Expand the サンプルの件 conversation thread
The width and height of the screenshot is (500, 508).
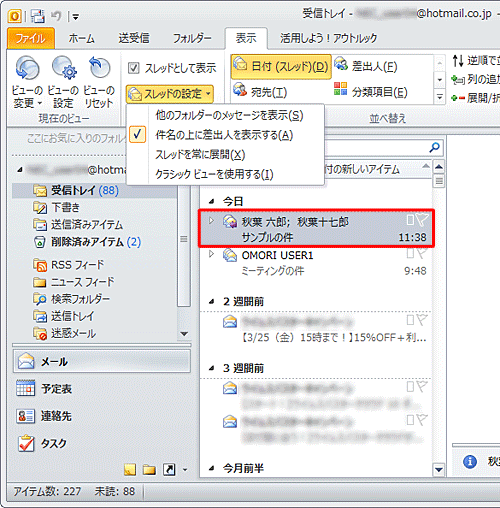click(211, 220)
